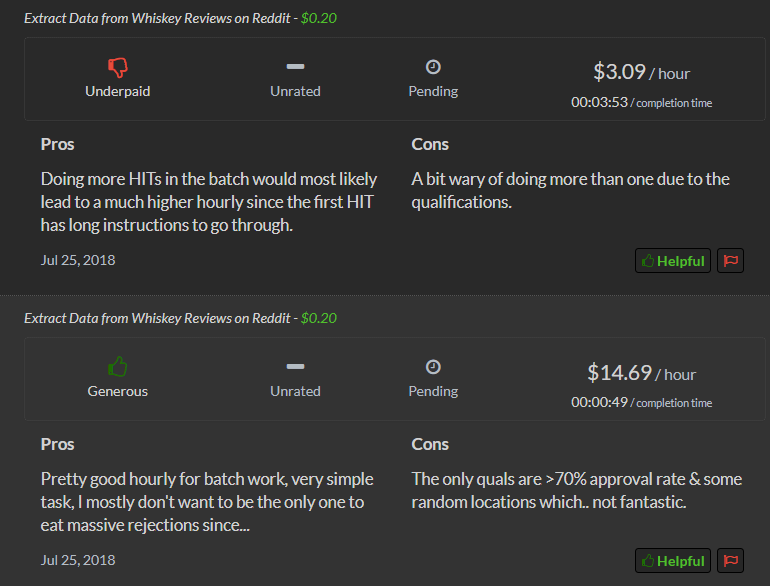Flag the Underpaid review with red flag
This screenshot has width=770, height=586.
point(730,260)
